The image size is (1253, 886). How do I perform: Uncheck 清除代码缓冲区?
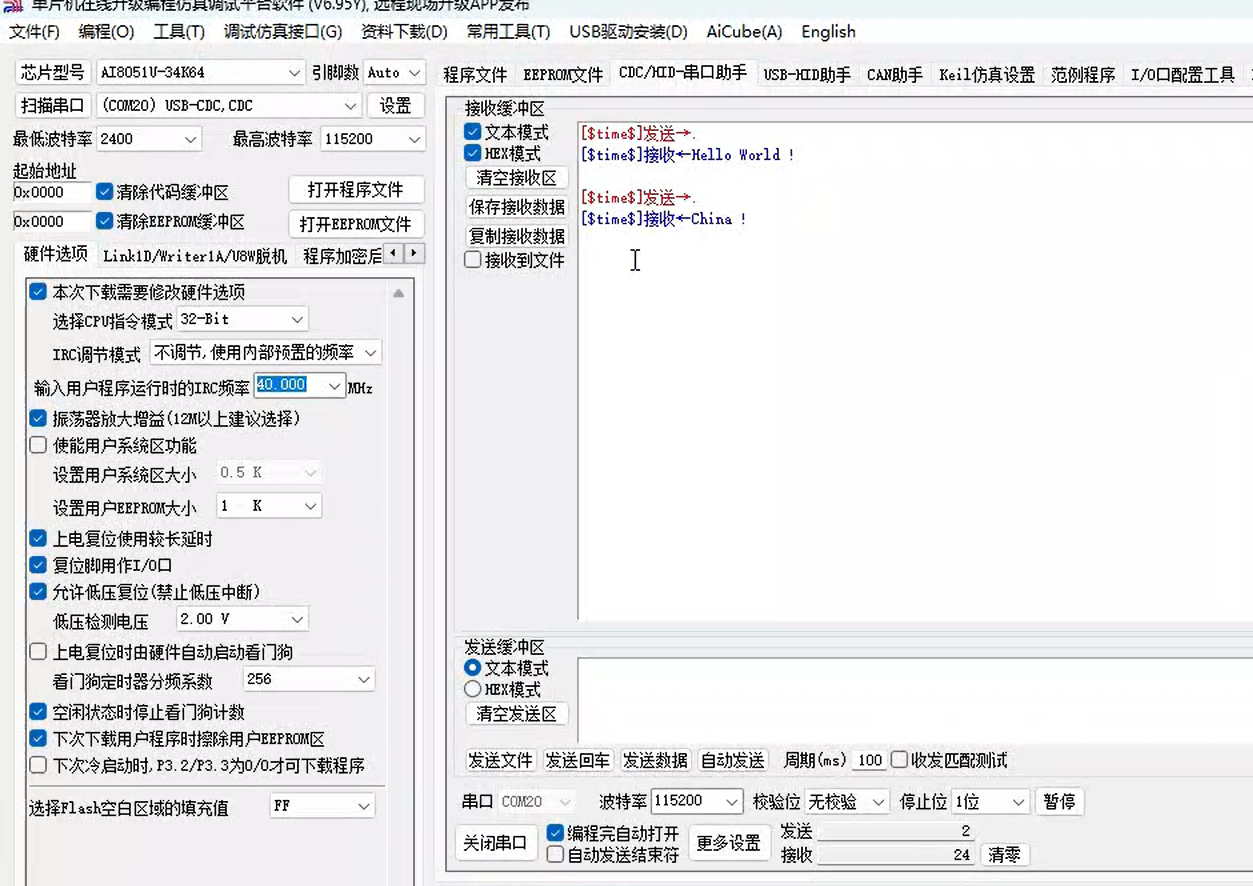tap(104, 193)
